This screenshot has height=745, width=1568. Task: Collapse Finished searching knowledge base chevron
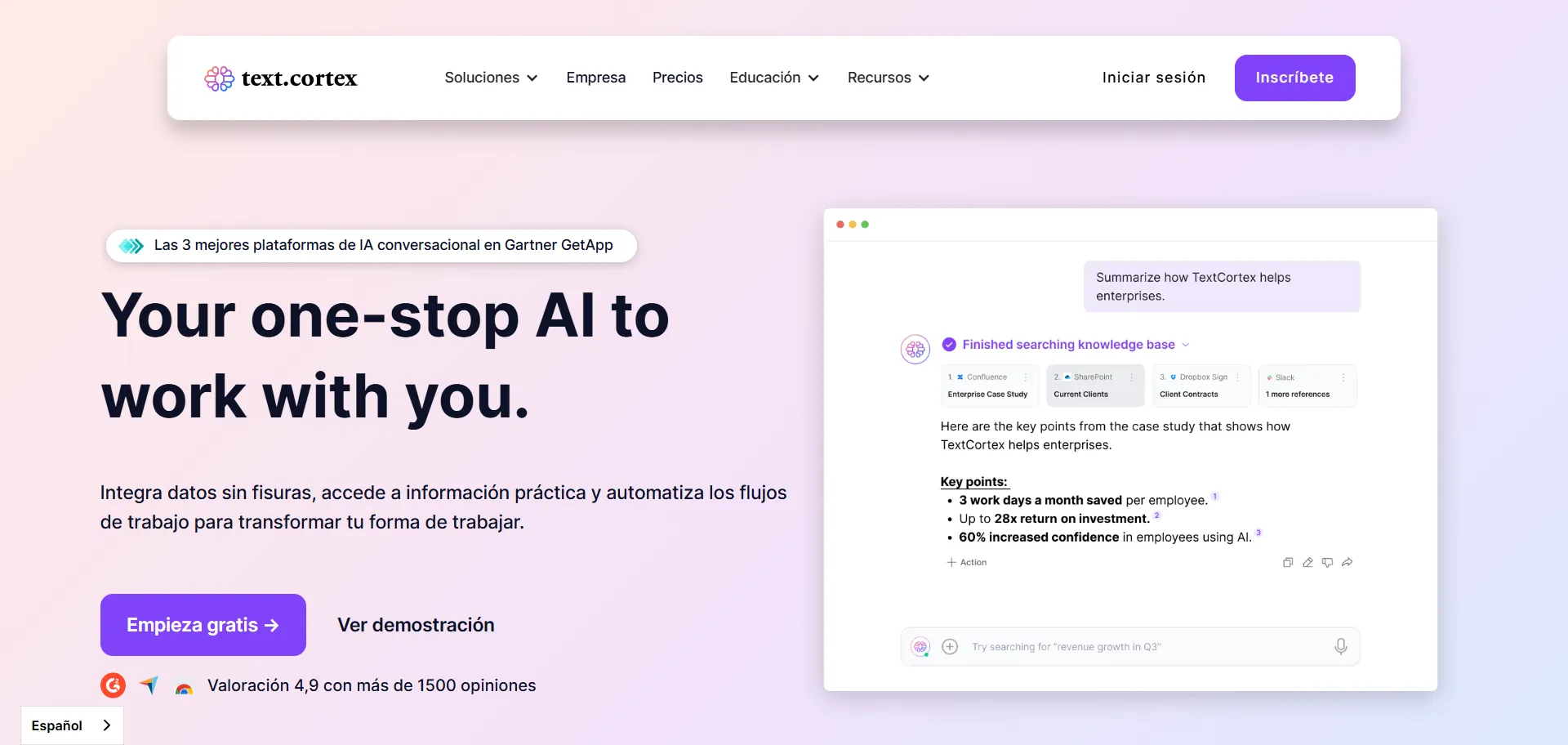coord(1186,345)
